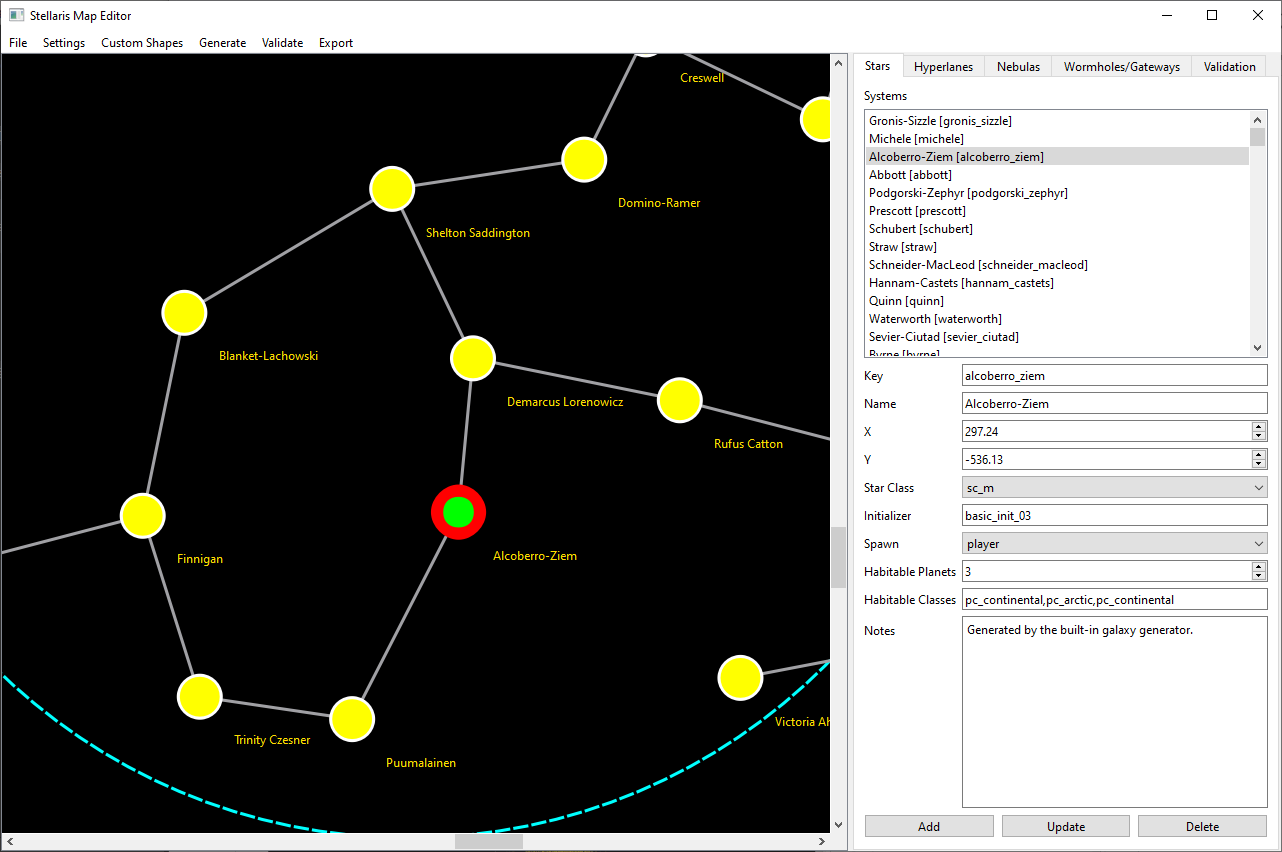This screenshot has height=852, width=1282.
Task: Select Abbott [abbott] in the systems list
Action: 1057,174
